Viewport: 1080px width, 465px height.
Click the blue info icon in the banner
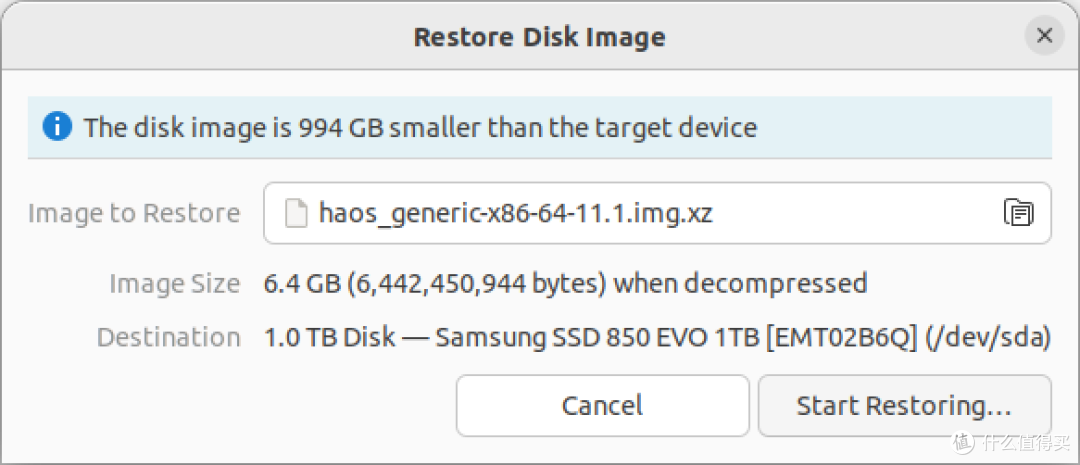click(x=57, y=127)
